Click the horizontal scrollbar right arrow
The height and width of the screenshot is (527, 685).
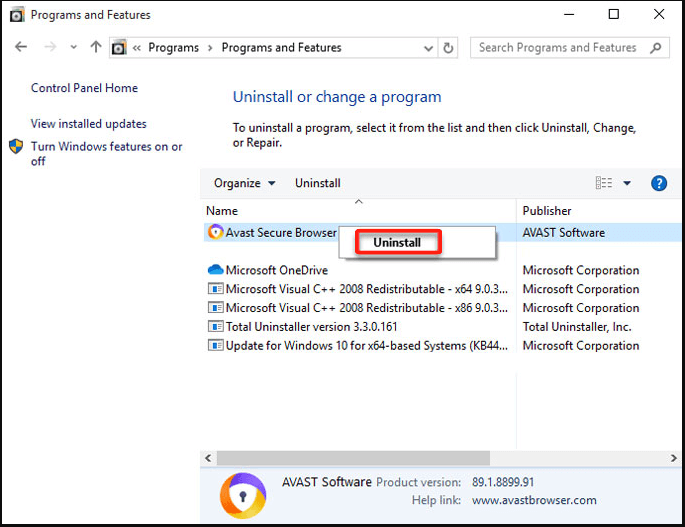674,458
